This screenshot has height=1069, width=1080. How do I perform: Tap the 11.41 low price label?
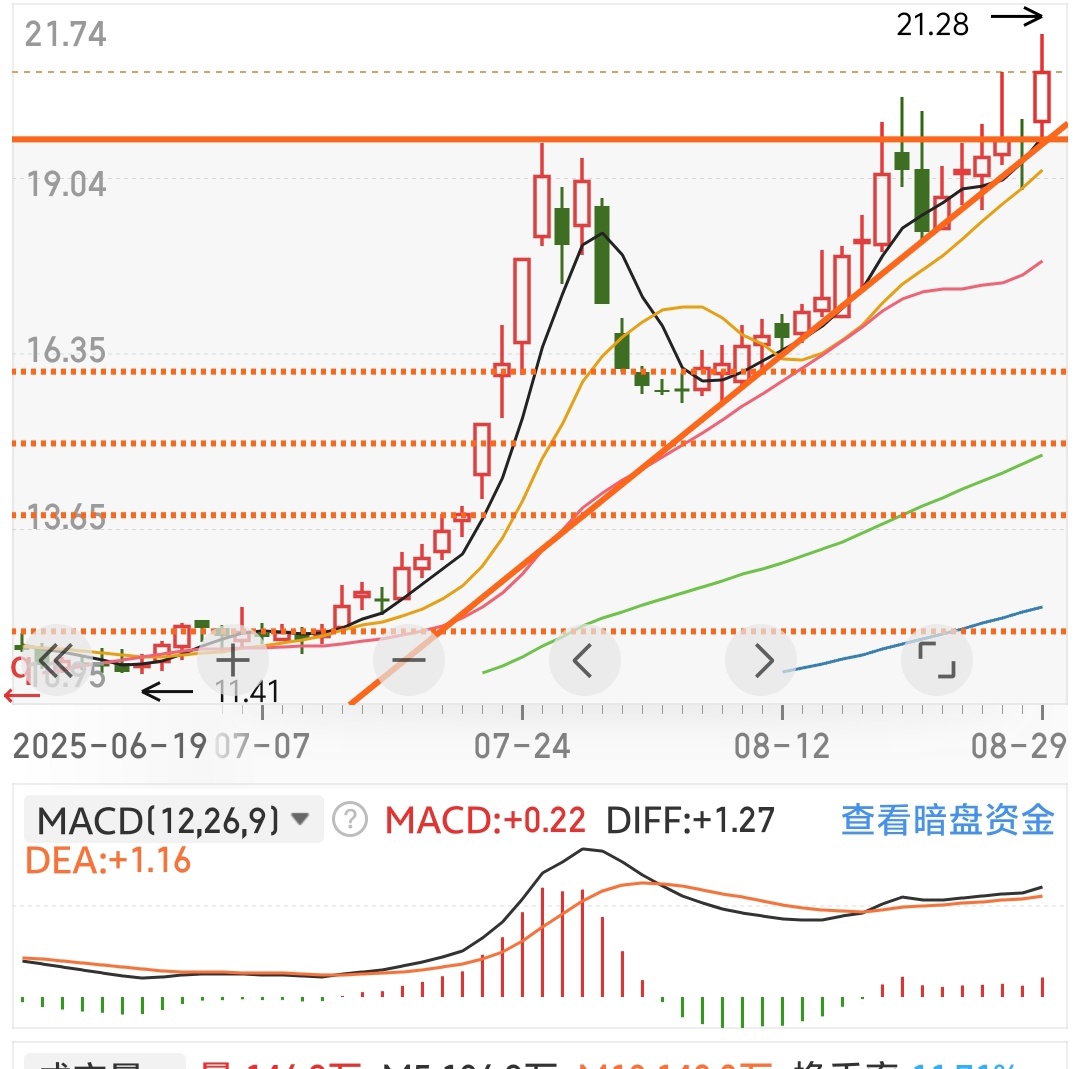[247, 692]
